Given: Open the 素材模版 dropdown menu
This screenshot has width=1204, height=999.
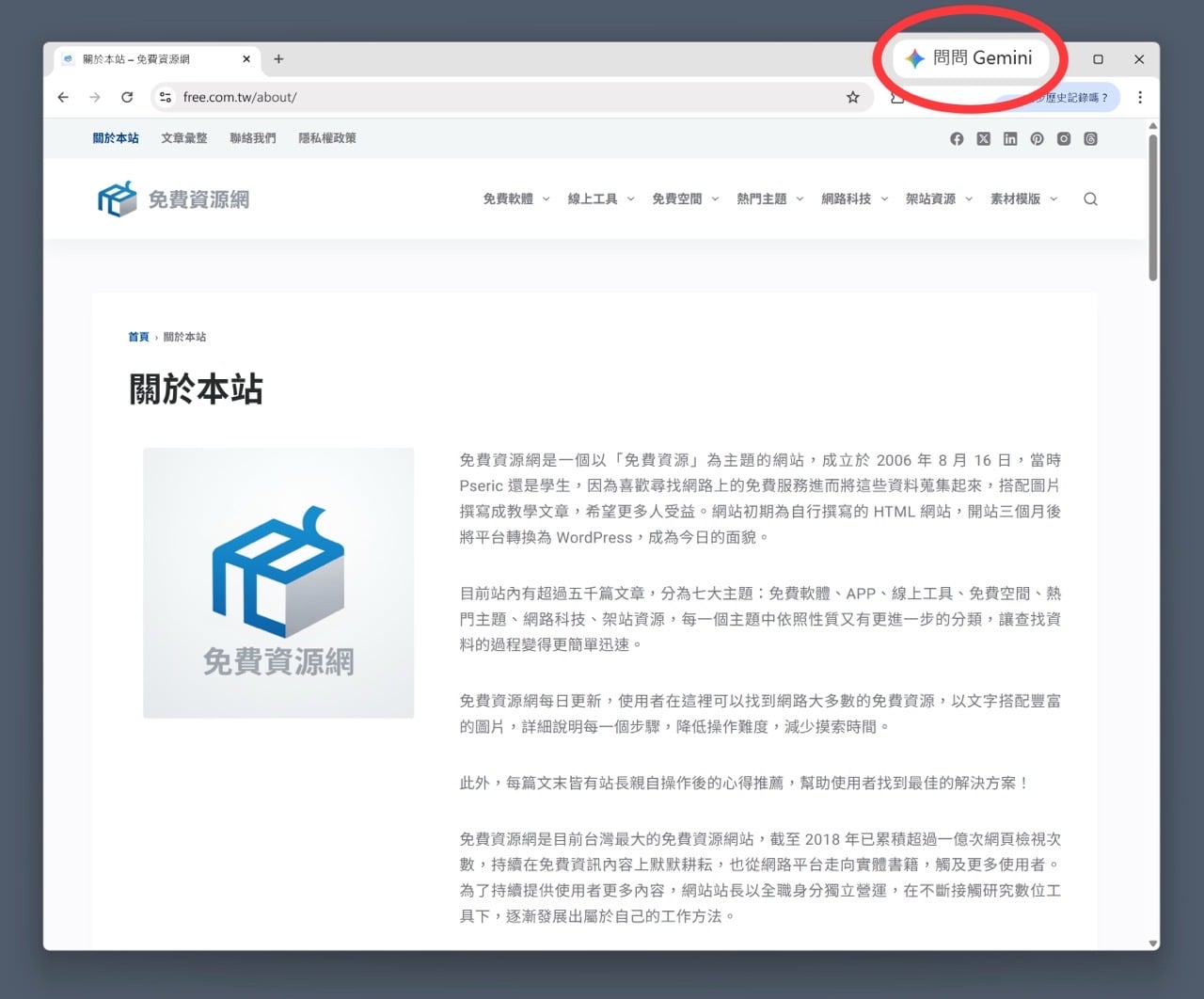Looking at the screenshot, I should (x=1023, y=199).
